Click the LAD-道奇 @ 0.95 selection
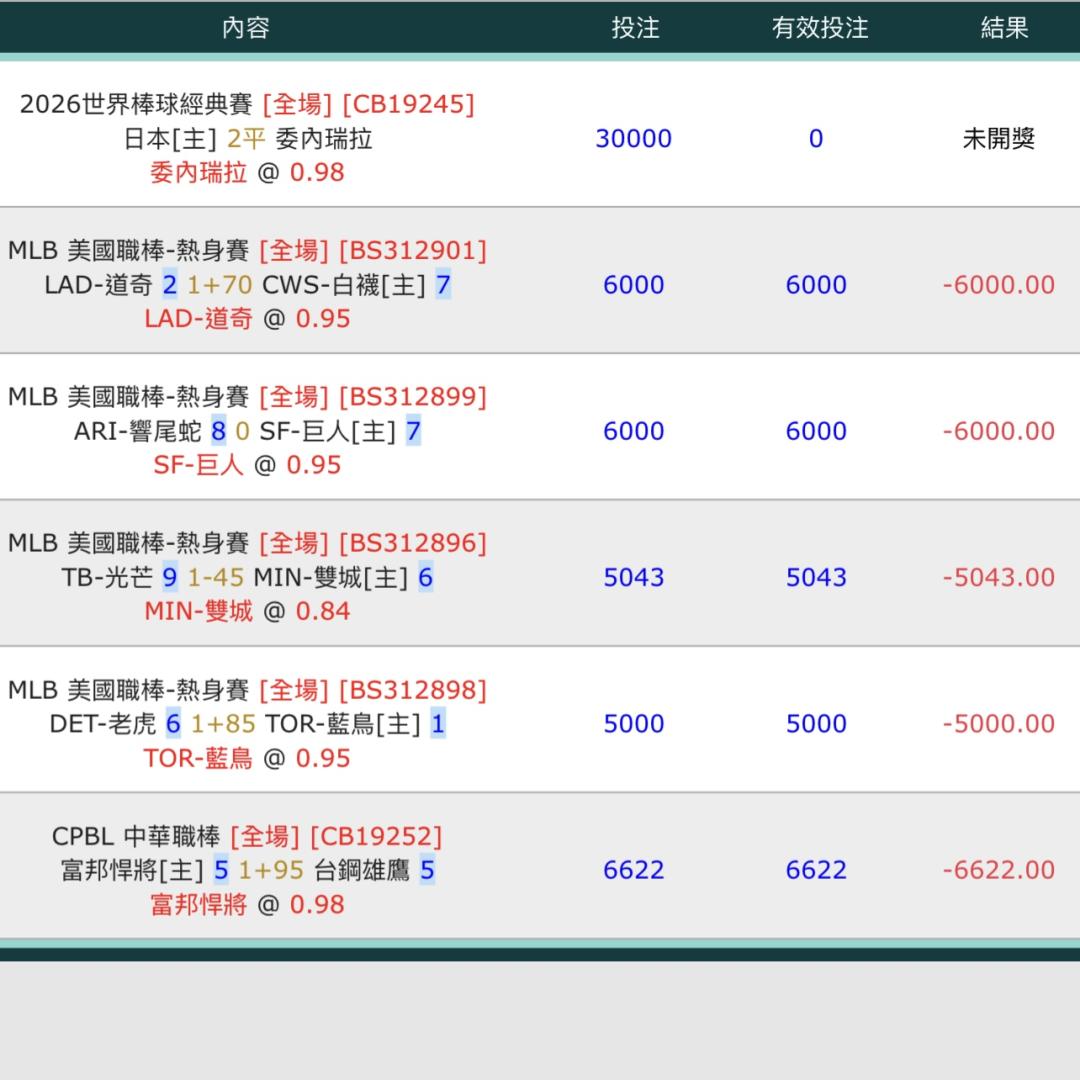This screenshot has width=1080, height=1080. coord(246,319)
